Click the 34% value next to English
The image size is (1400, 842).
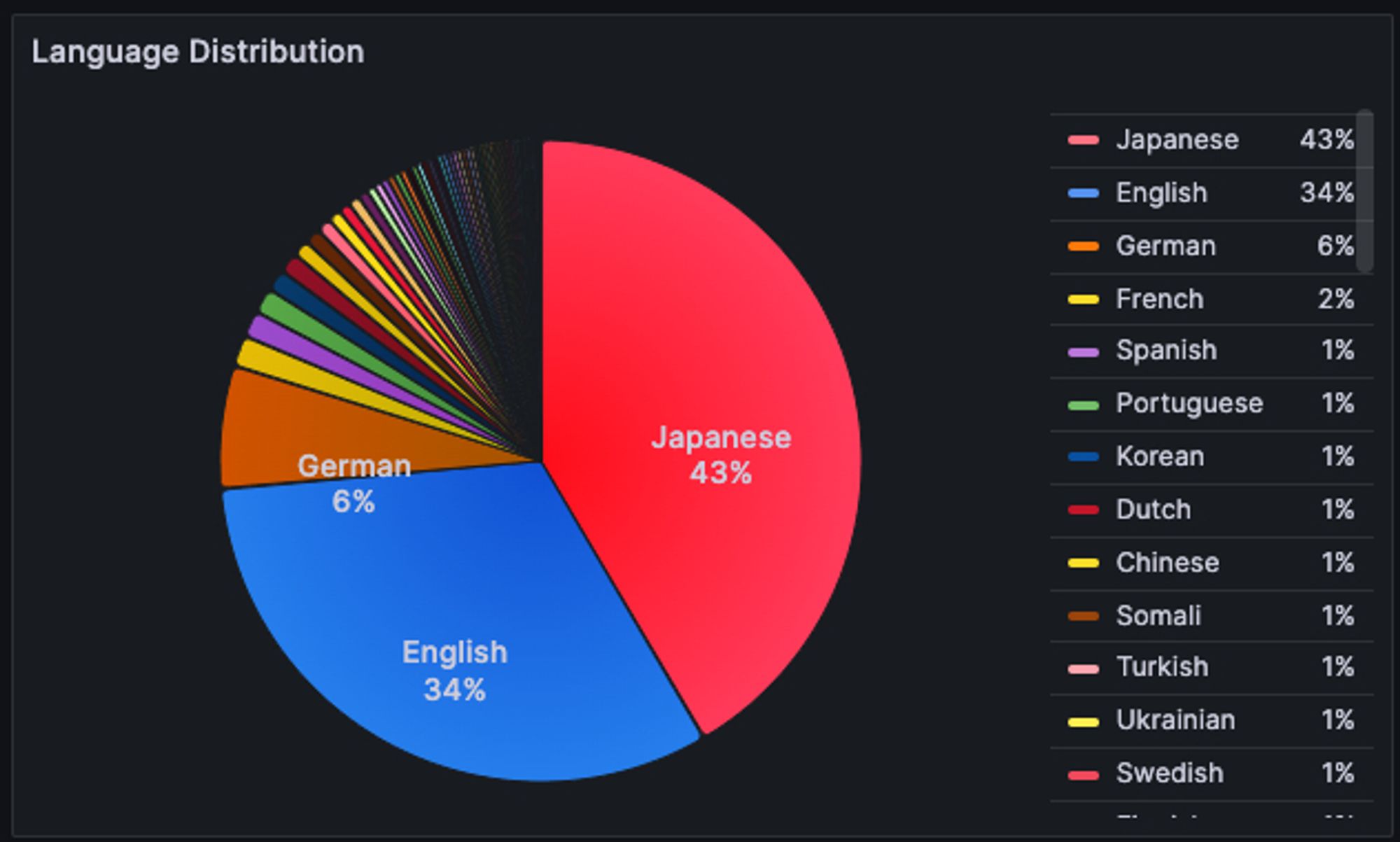click(x=1326, y=193)
